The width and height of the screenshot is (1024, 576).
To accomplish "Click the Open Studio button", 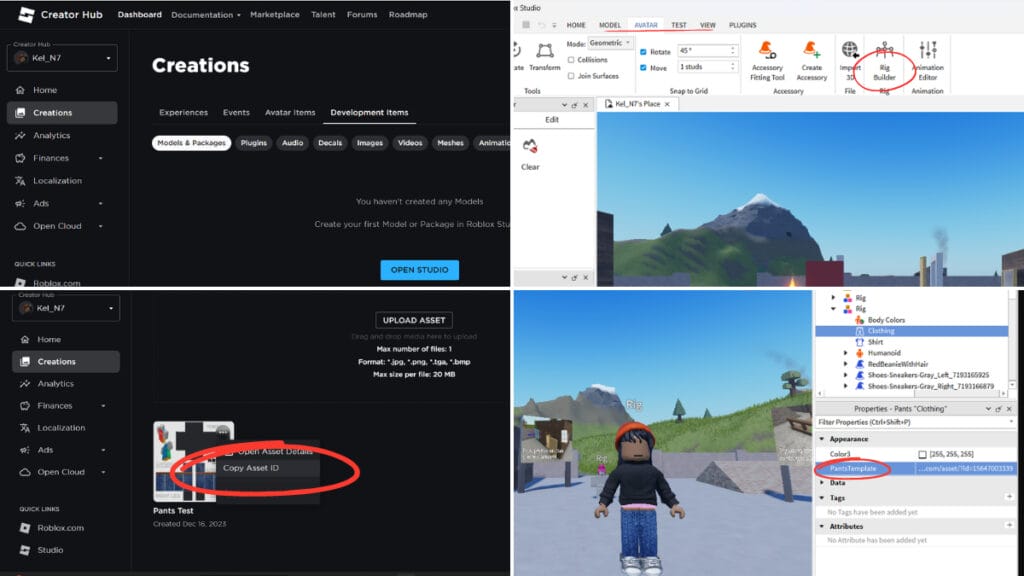I will pos(418,269).
